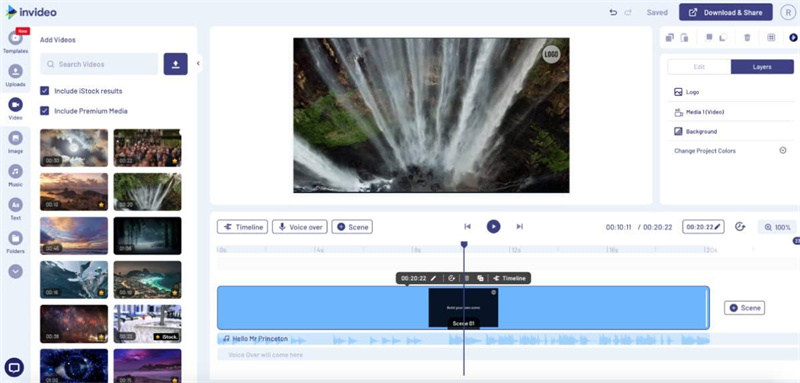Open the Templates sidebar section

tap(15, 41)
